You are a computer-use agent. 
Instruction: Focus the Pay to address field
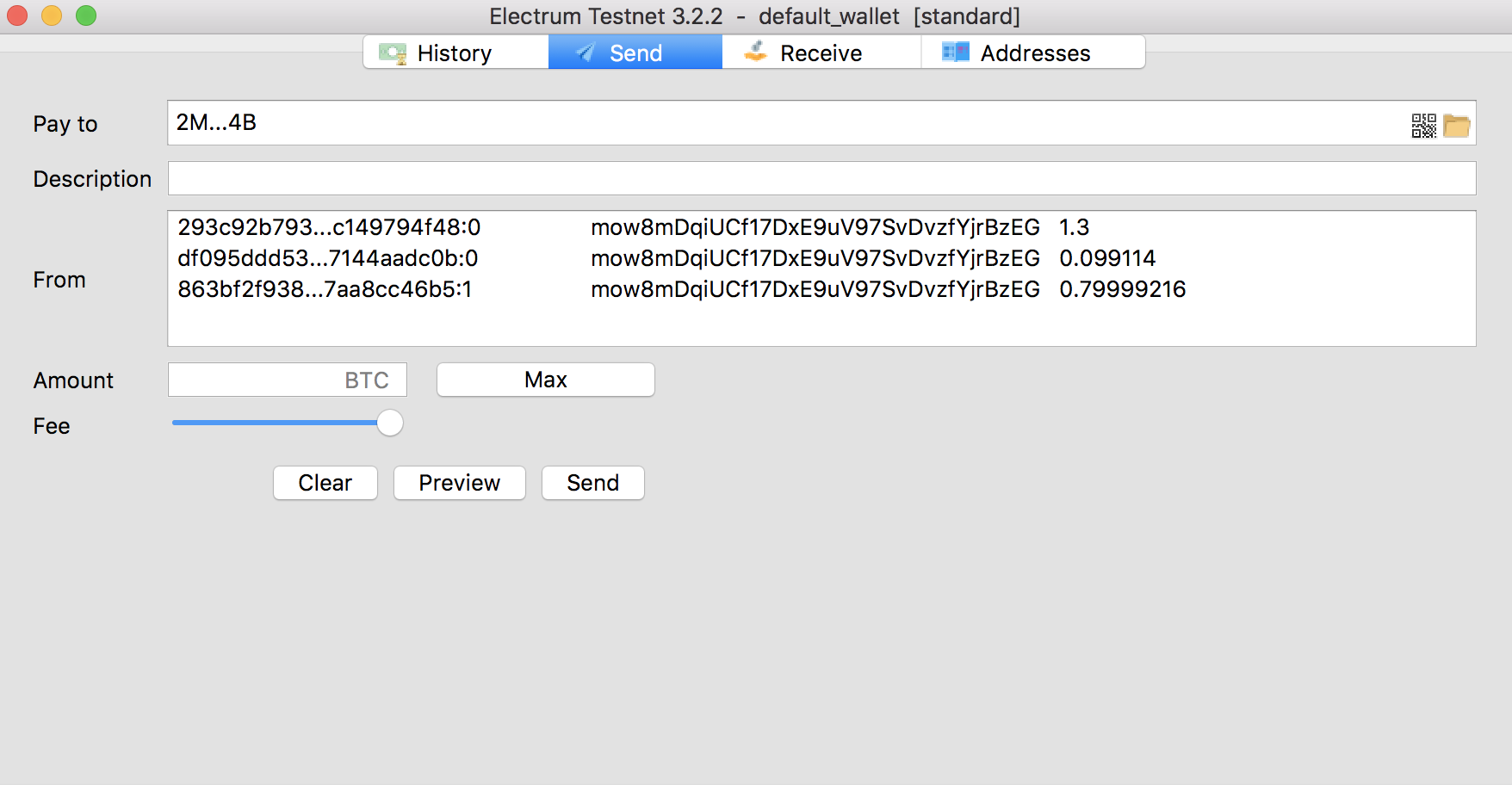(x=775, y=123)
